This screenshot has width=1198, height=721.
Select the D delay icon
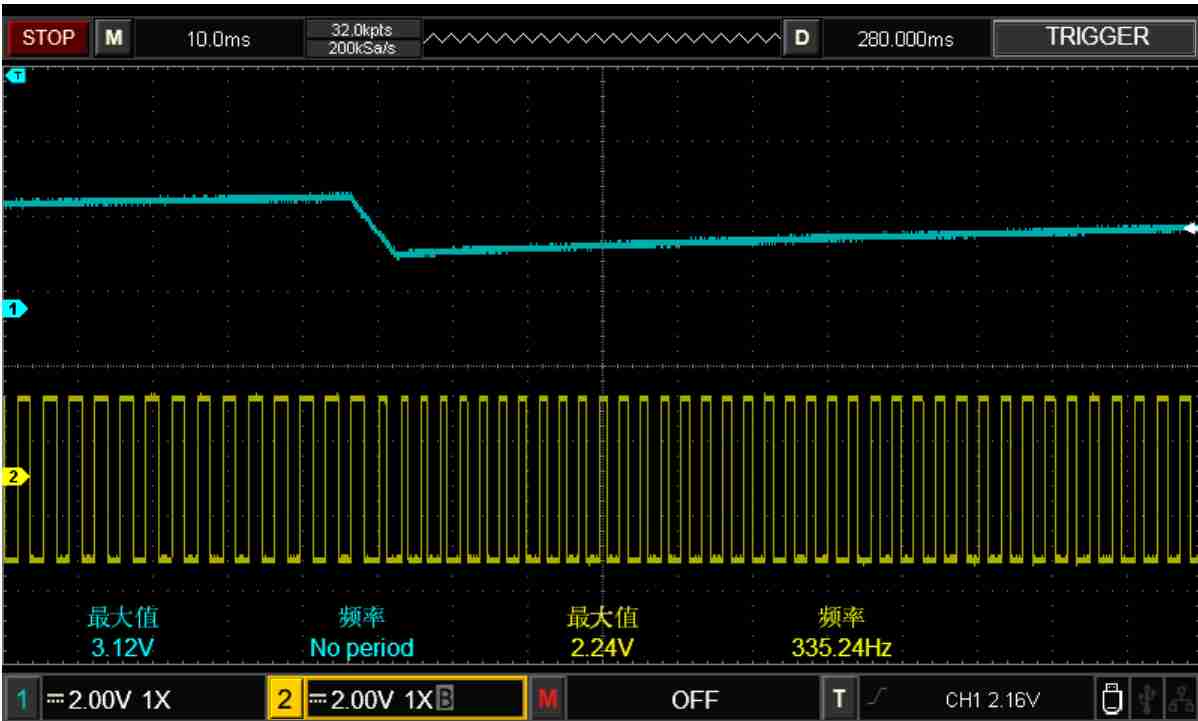pos(802,38)
